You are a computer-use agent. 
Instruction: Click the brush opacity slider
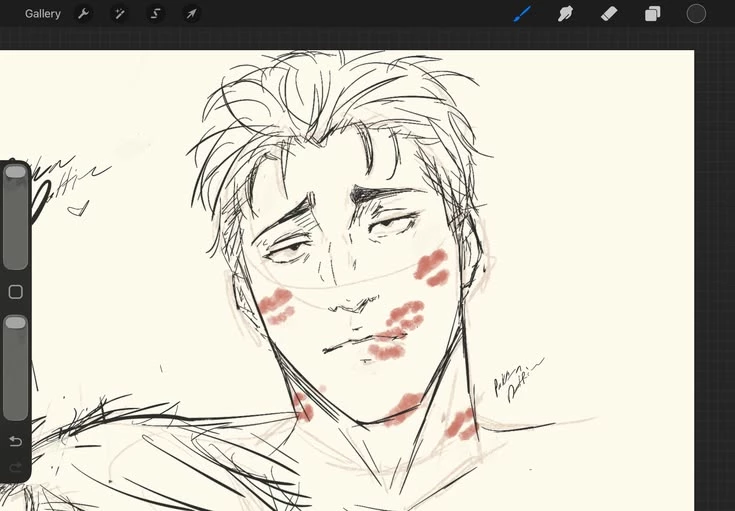[x=15, y=368]
